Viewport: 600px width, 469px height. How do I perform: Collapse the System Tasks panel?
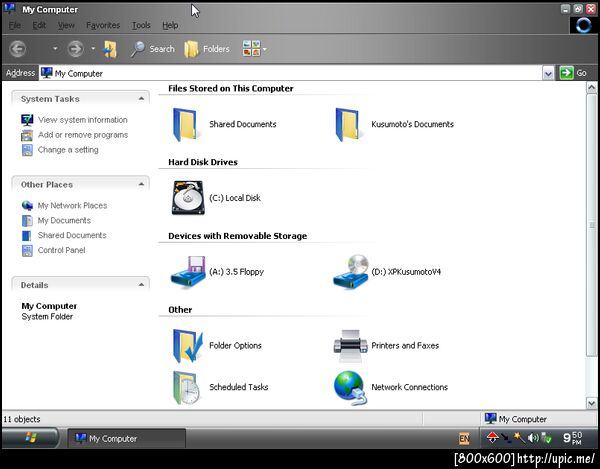(x=141, y=99)
